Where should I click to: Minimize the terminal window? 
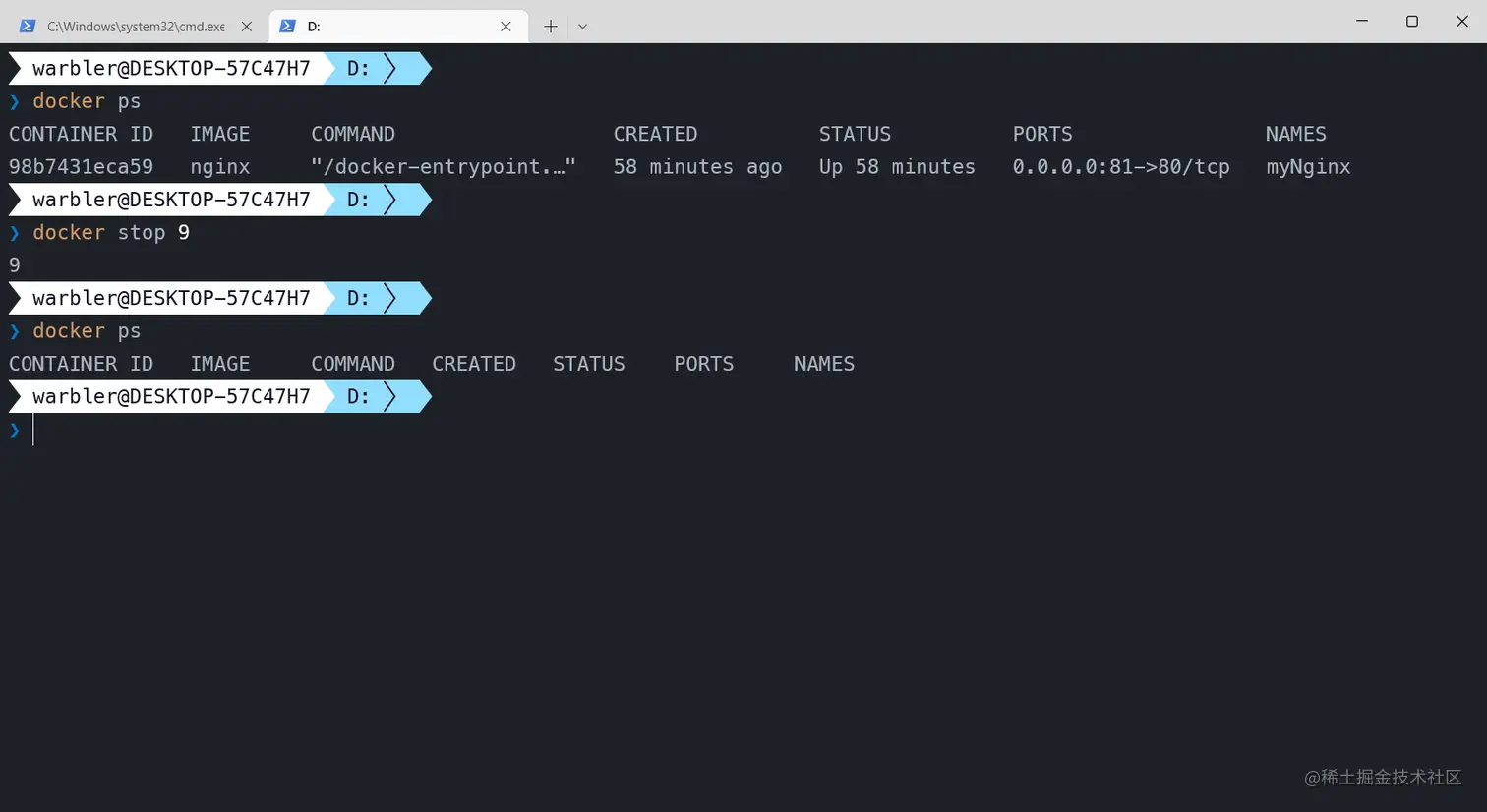pyautogui.click(x=1362, y=21)
